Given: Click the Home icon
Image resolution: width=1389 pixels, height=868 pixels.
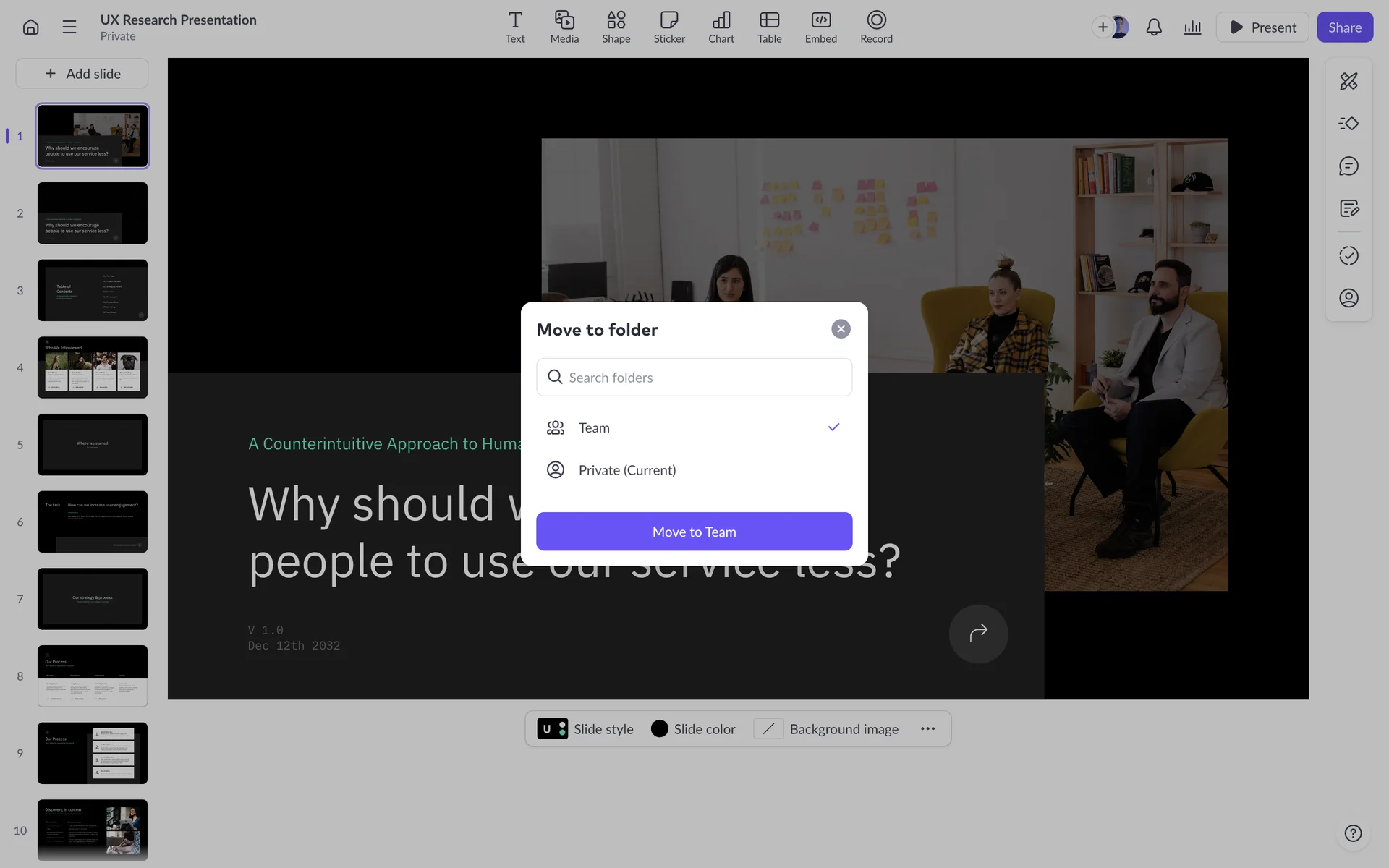Looking at the screenshot, I should click(30, 27).
